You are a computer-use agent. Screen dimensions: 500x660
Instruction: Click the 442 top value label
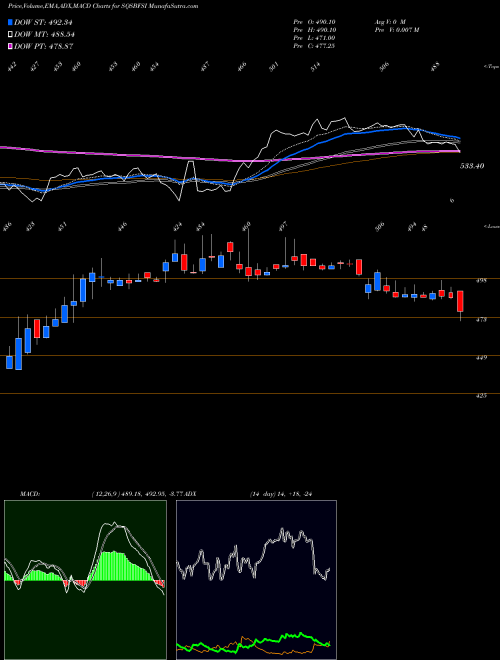pyautogui.click(x=13, y=67)
